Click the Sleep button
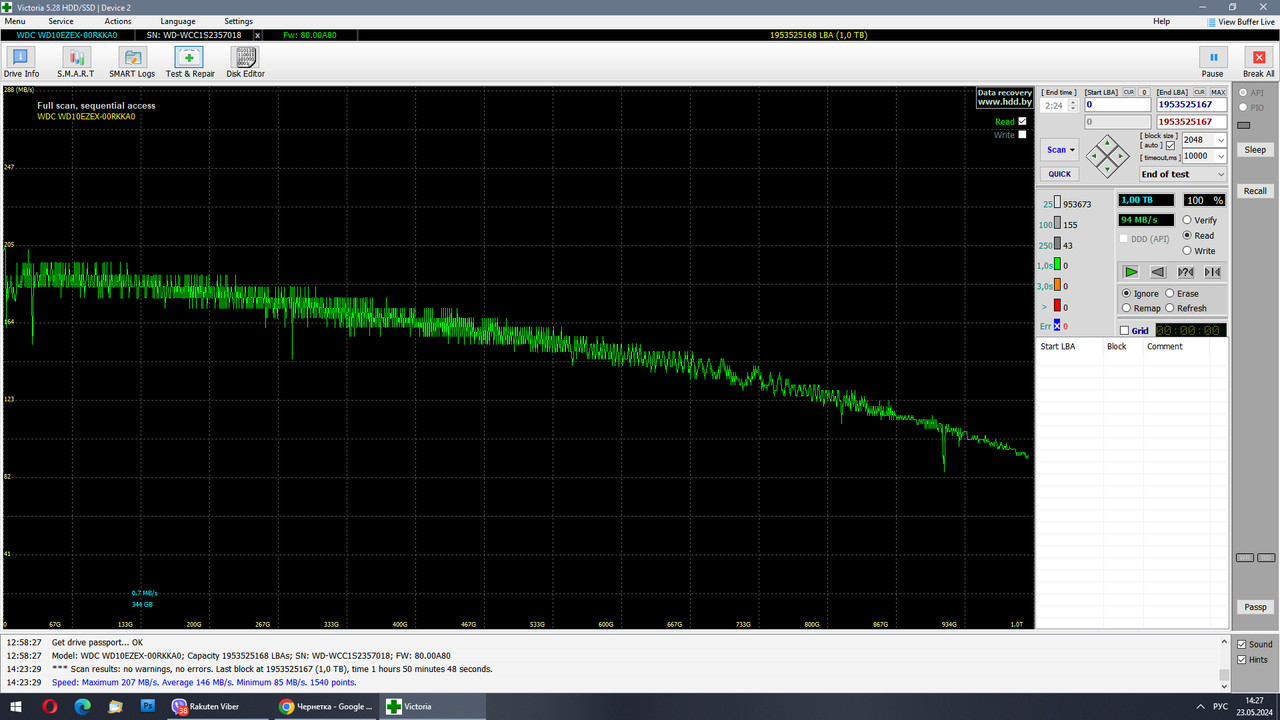 (1255, 150)
